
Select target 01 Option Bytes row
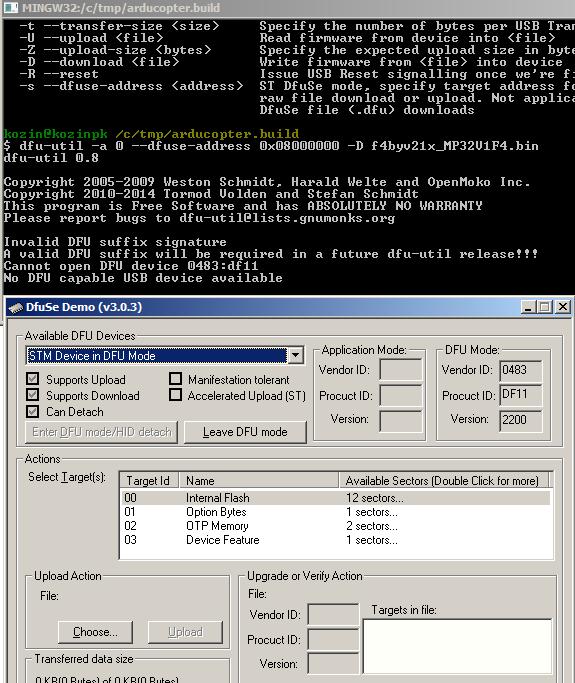pyautogui.click(x=335, y=512)
